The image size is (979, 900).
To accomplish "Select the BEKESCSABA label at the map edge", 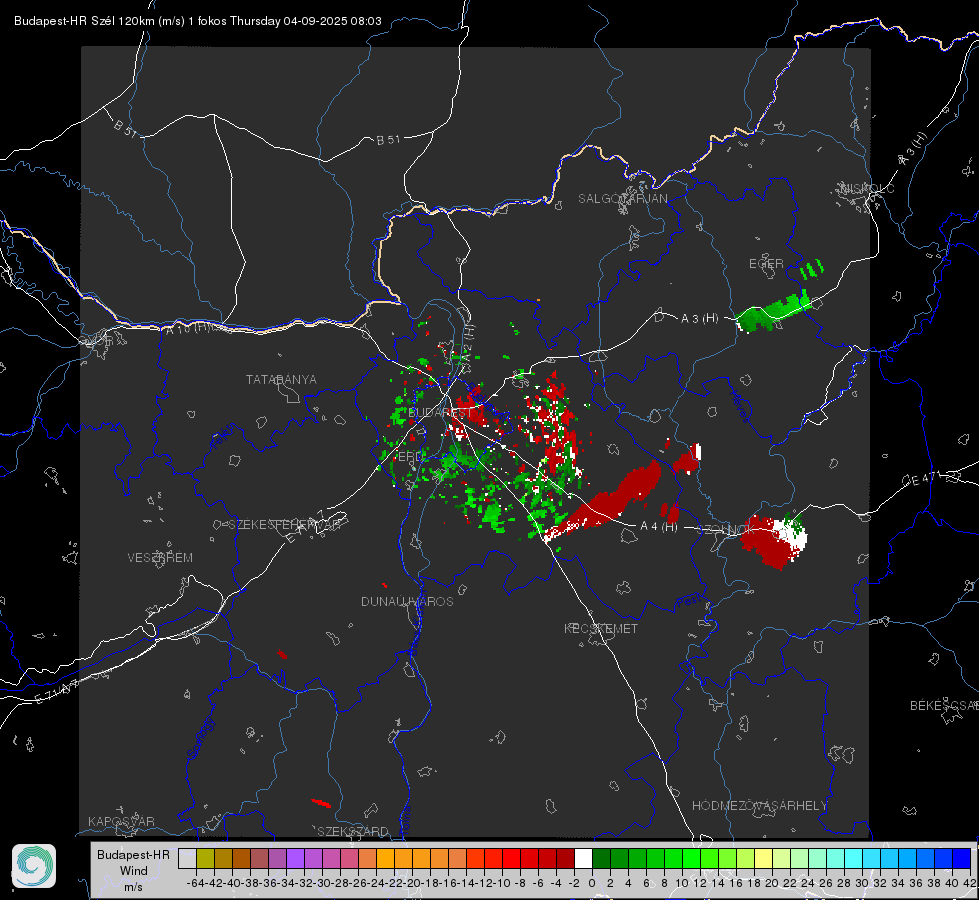I will pos(944,705).
